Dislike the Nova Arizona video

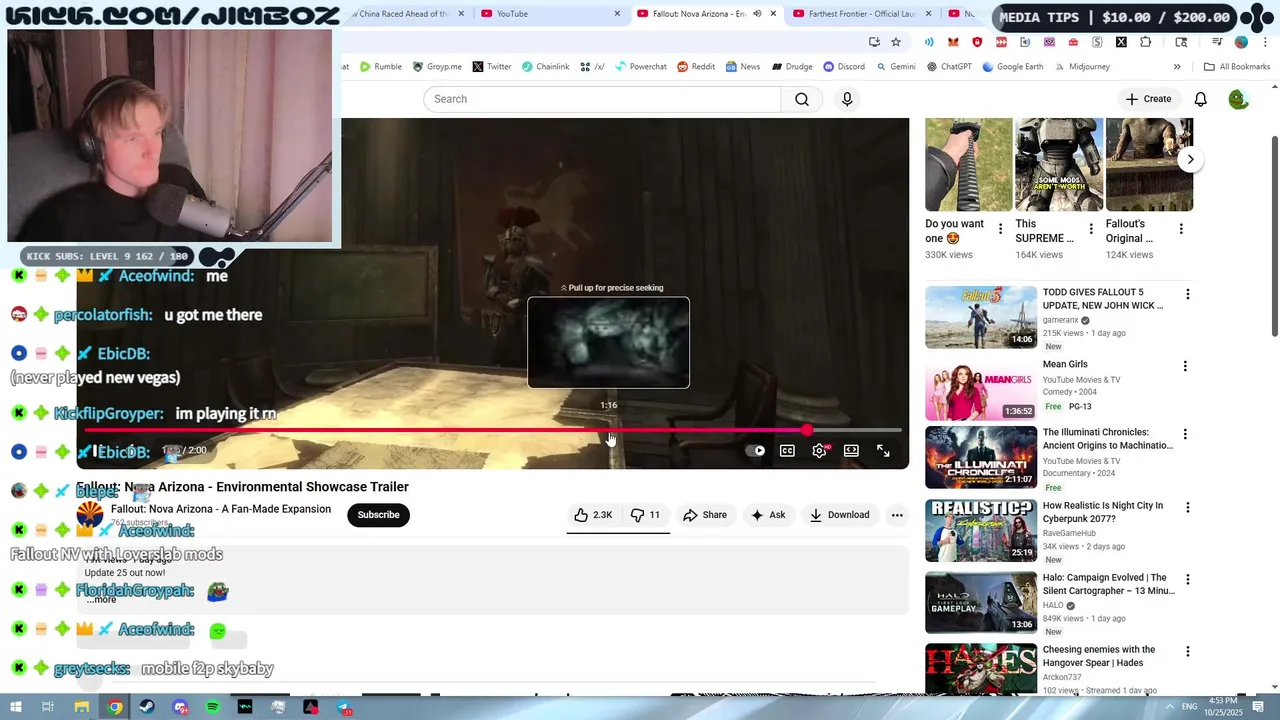point(645,515)
